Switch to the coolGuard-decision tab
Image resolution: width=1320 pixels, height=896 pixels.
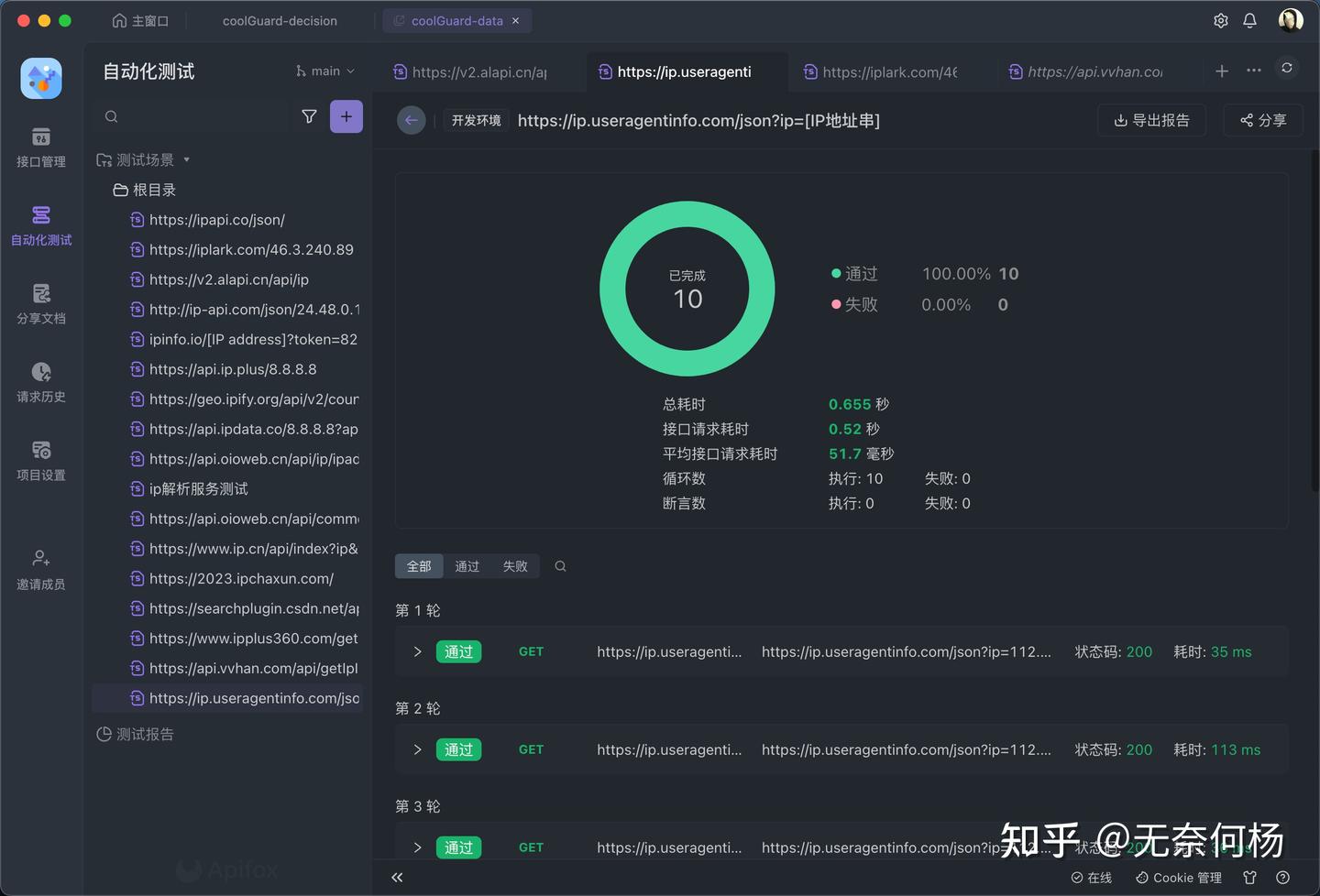pyautogui.click(x=280, y=20)
